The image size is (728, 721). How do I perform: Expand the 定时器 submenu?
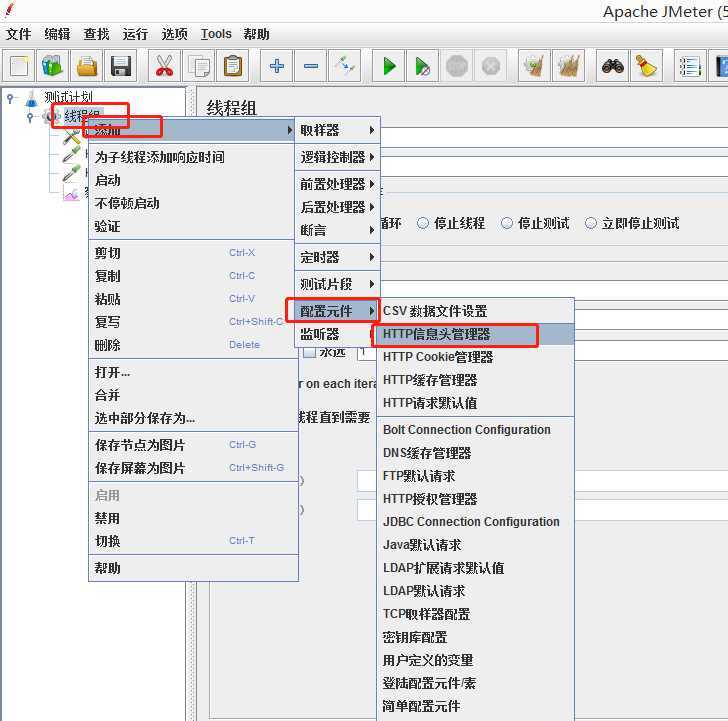(x=338, y=257)
